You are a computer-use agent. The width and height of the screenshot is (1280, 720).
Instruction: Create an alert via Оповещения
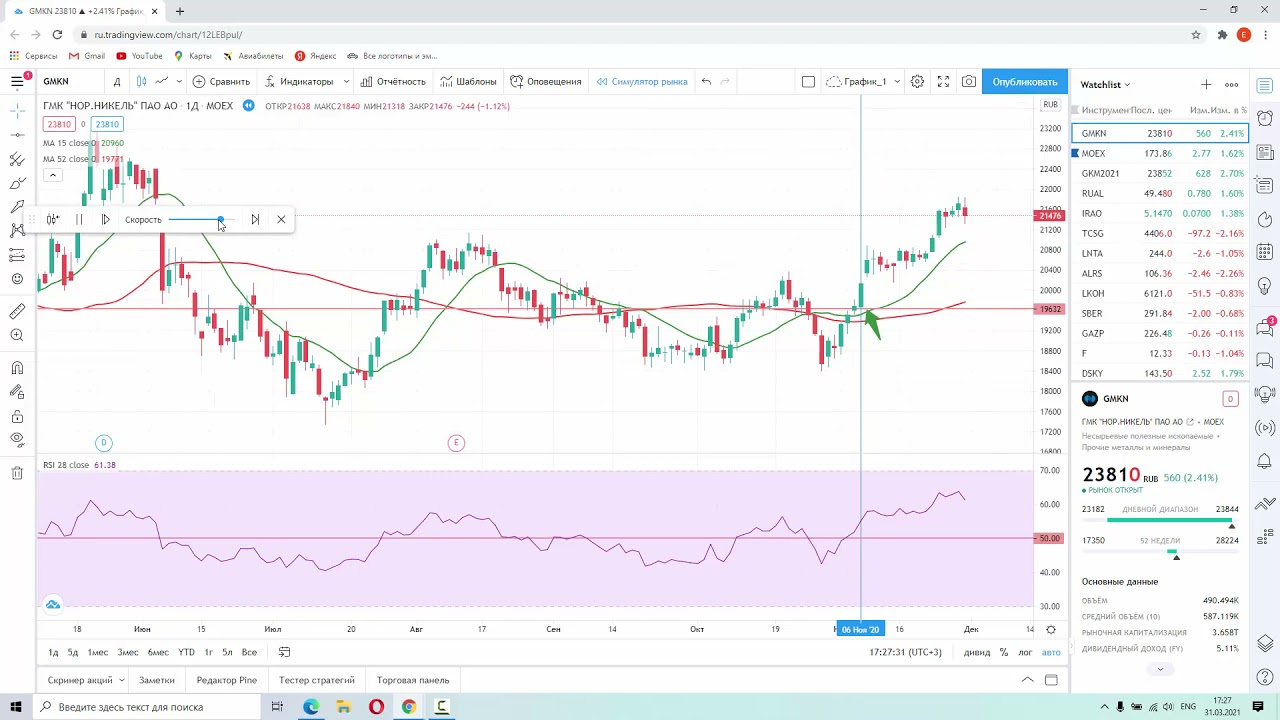(x=545, y=82)
